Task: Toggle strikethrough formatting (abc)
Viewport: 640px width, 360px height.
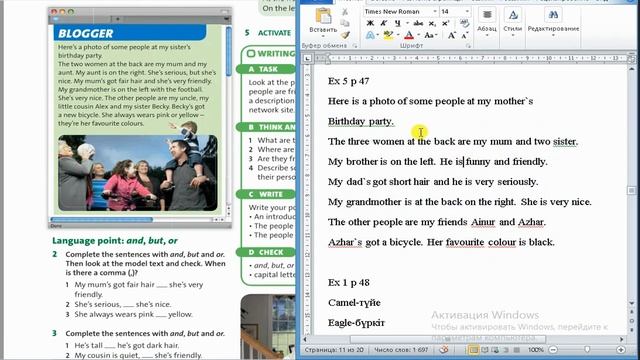Action: tap(418, 23)
